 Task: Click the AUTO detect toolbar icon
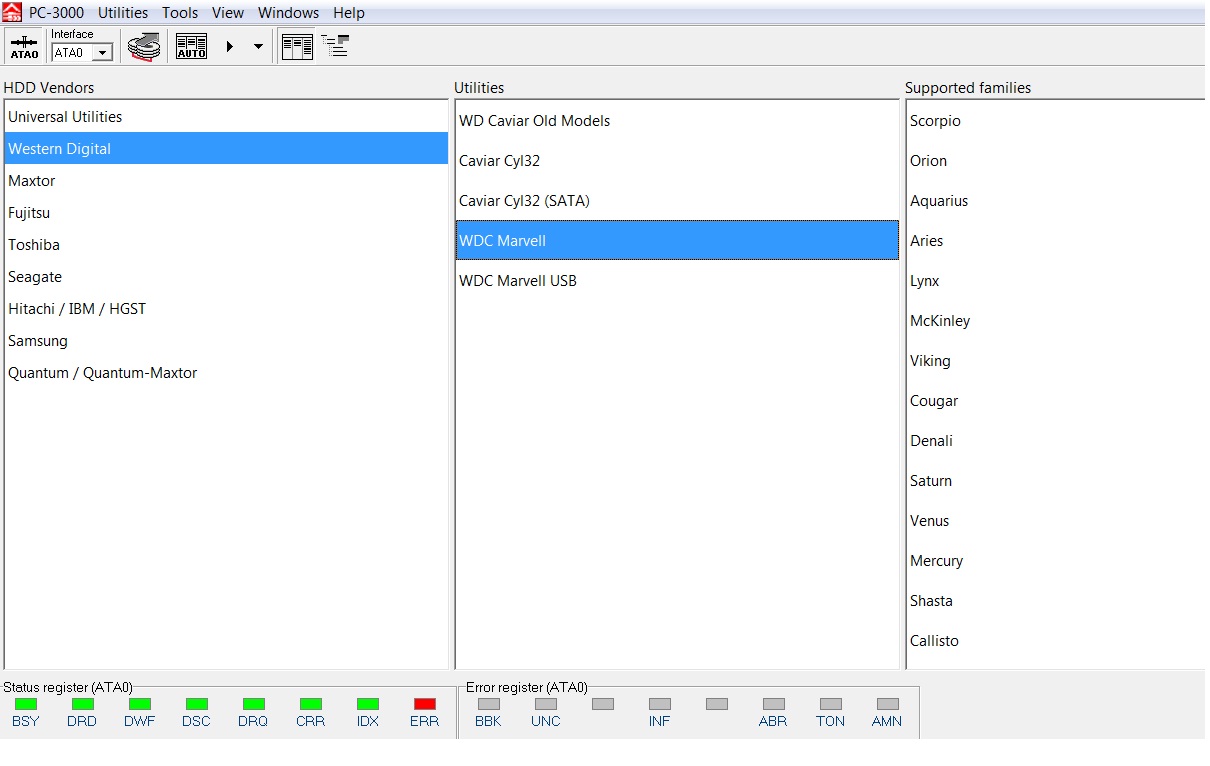[191, 46]
